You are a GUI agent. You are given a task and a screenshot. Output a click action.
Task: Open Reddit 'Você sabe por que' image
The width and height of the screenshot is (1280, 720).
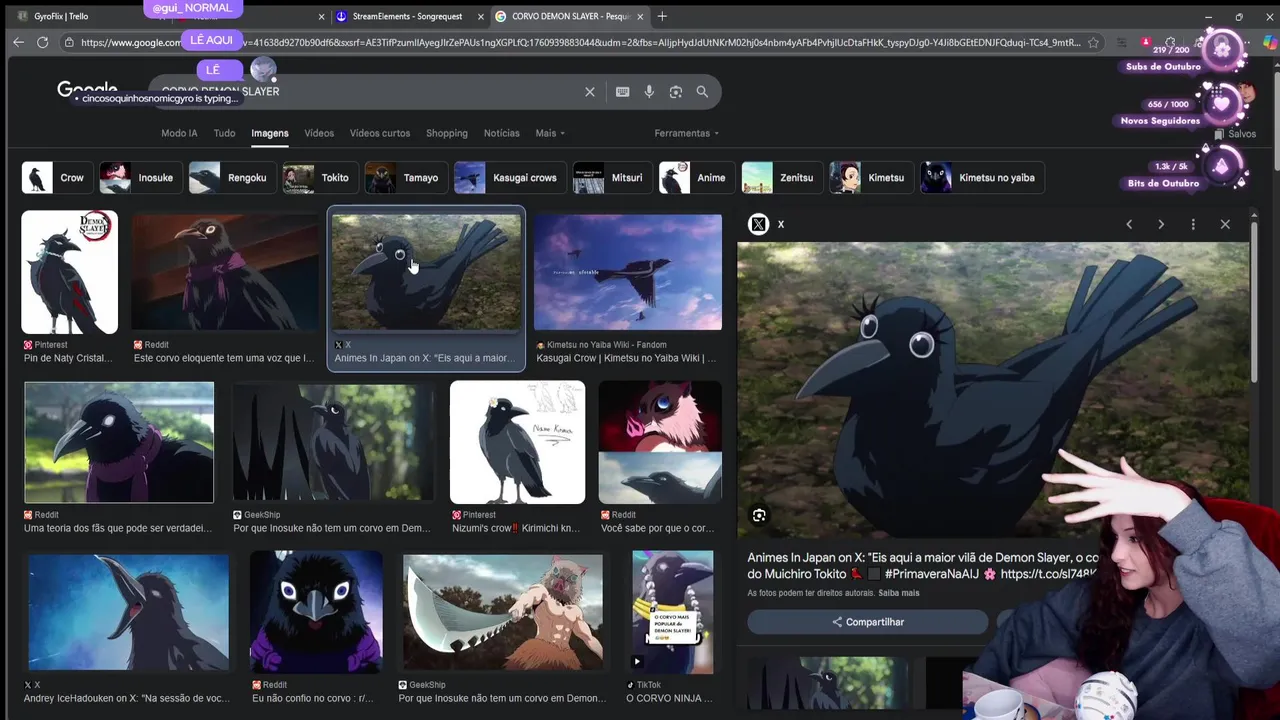[660, 442]
